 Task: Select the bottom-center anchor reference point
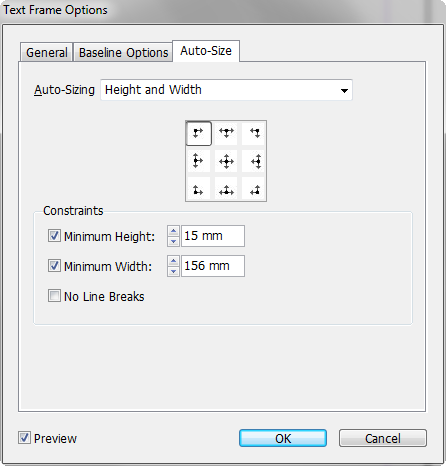(226, 189)
